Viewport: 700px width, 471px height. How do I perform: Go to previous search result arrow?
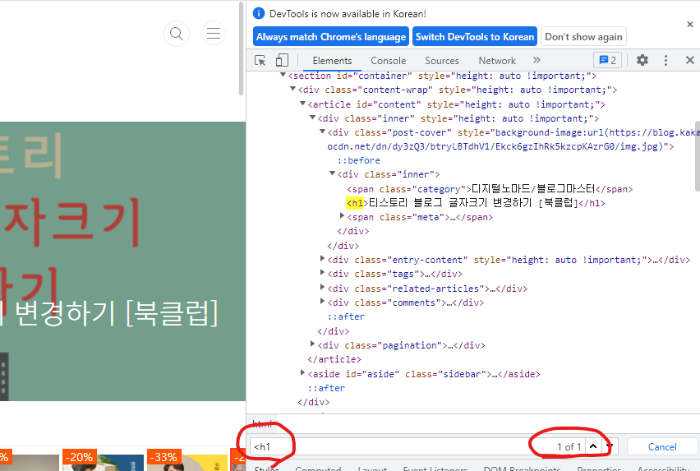(x=593, y=446)
